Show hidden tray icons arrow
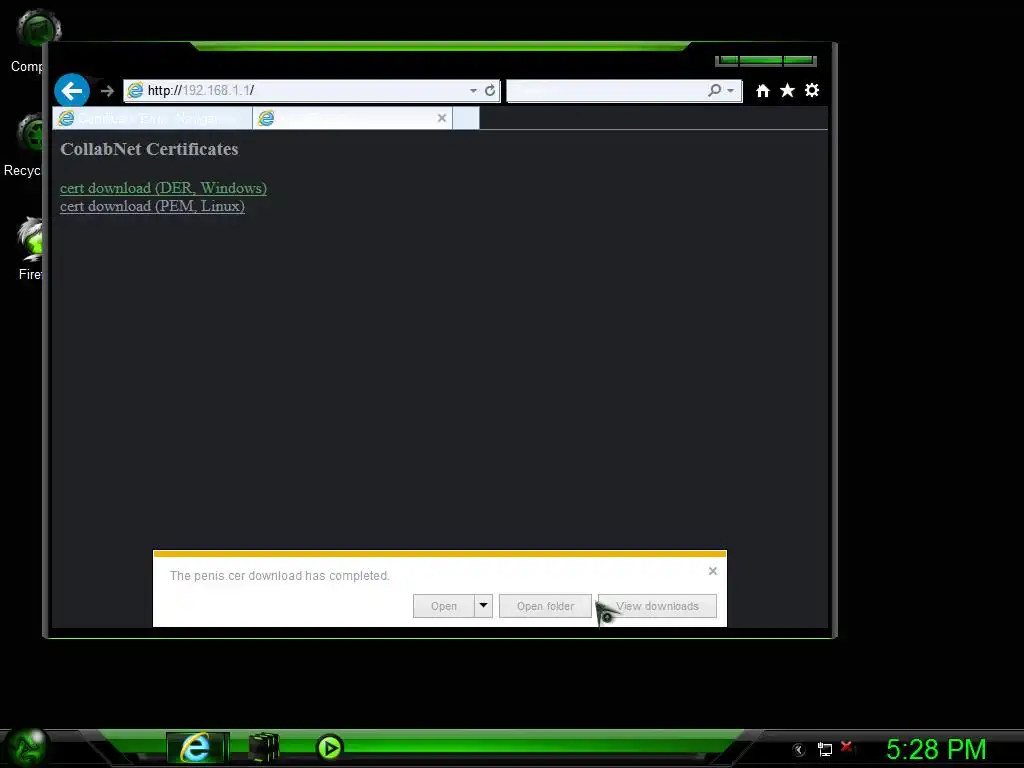The image size is (1024, 768). tap(798, 750)
